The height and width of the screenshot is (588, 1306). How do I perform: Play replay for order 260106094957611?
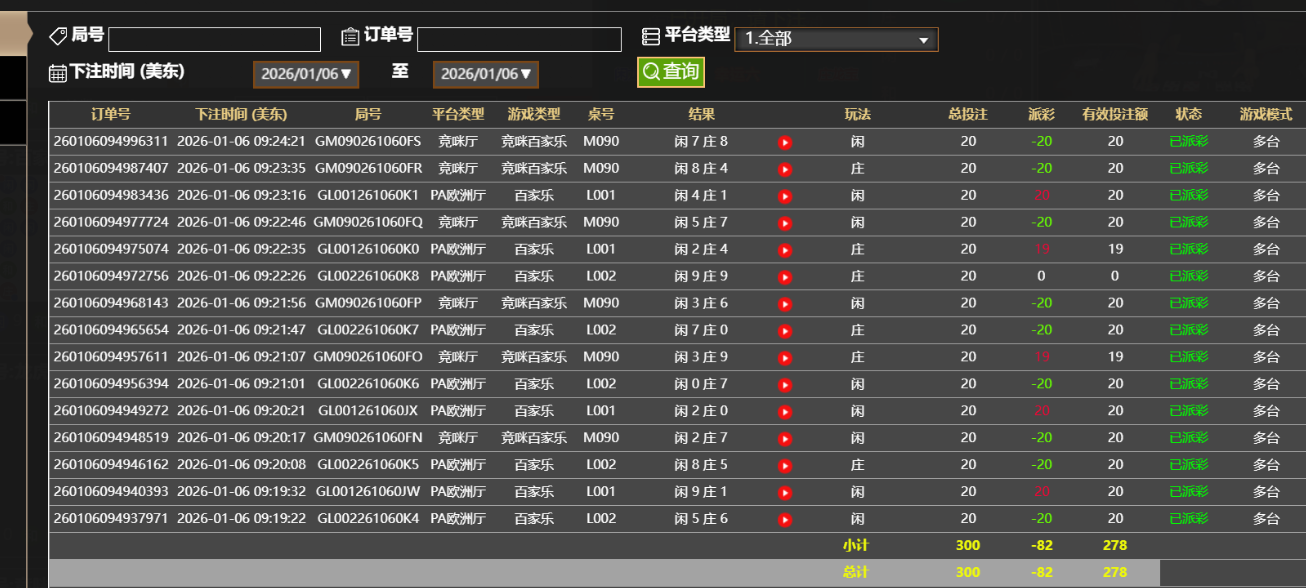pyautogui.click(x=785, y=358)
